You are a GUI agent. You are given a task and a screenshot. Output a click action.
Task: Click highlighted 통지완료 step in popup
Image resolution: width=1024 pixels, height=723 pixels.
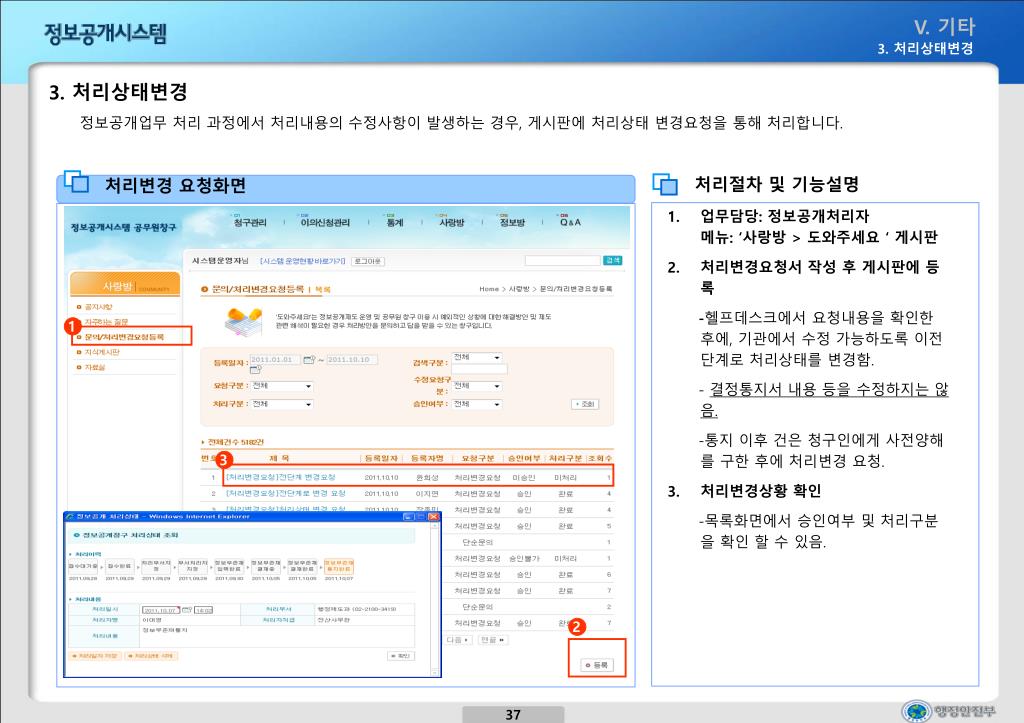[339, 566]
